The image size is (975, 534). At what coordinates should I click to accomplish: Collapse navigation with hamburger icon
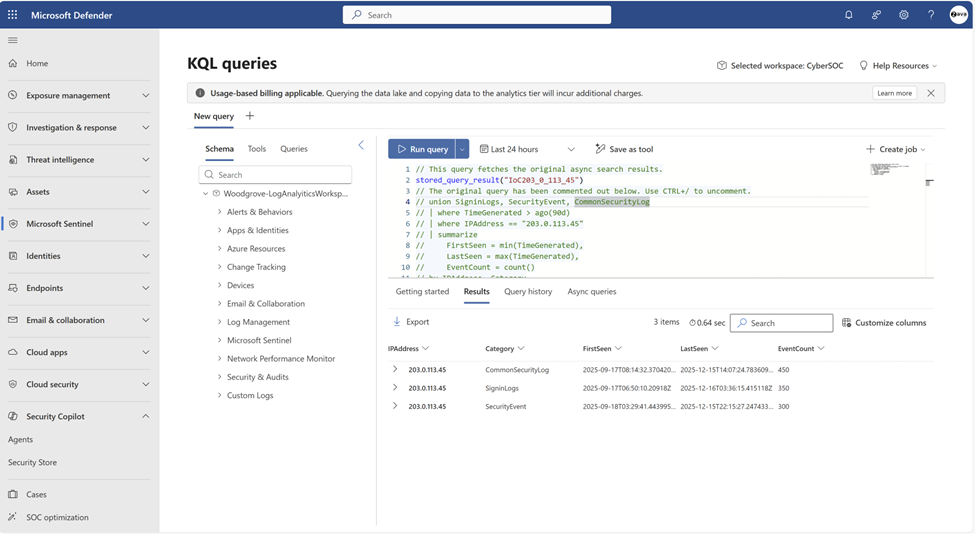13,40
